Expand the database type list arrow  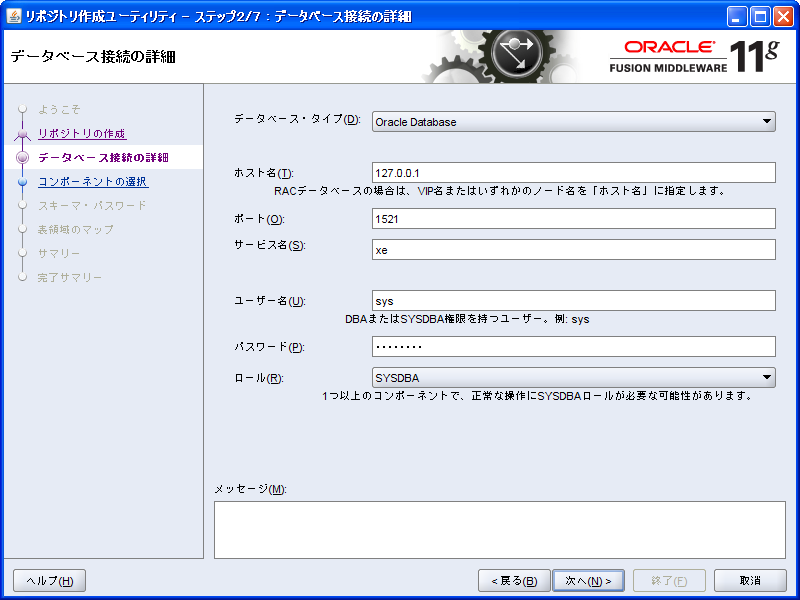tap(766, 120)
